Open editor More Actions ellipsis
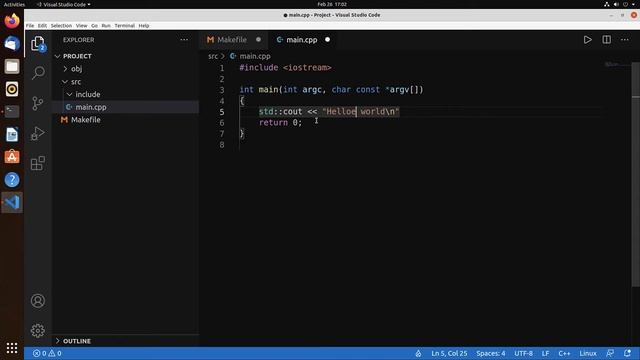The width and height of the screenshot is (640, 360). [x=625, y=40]
